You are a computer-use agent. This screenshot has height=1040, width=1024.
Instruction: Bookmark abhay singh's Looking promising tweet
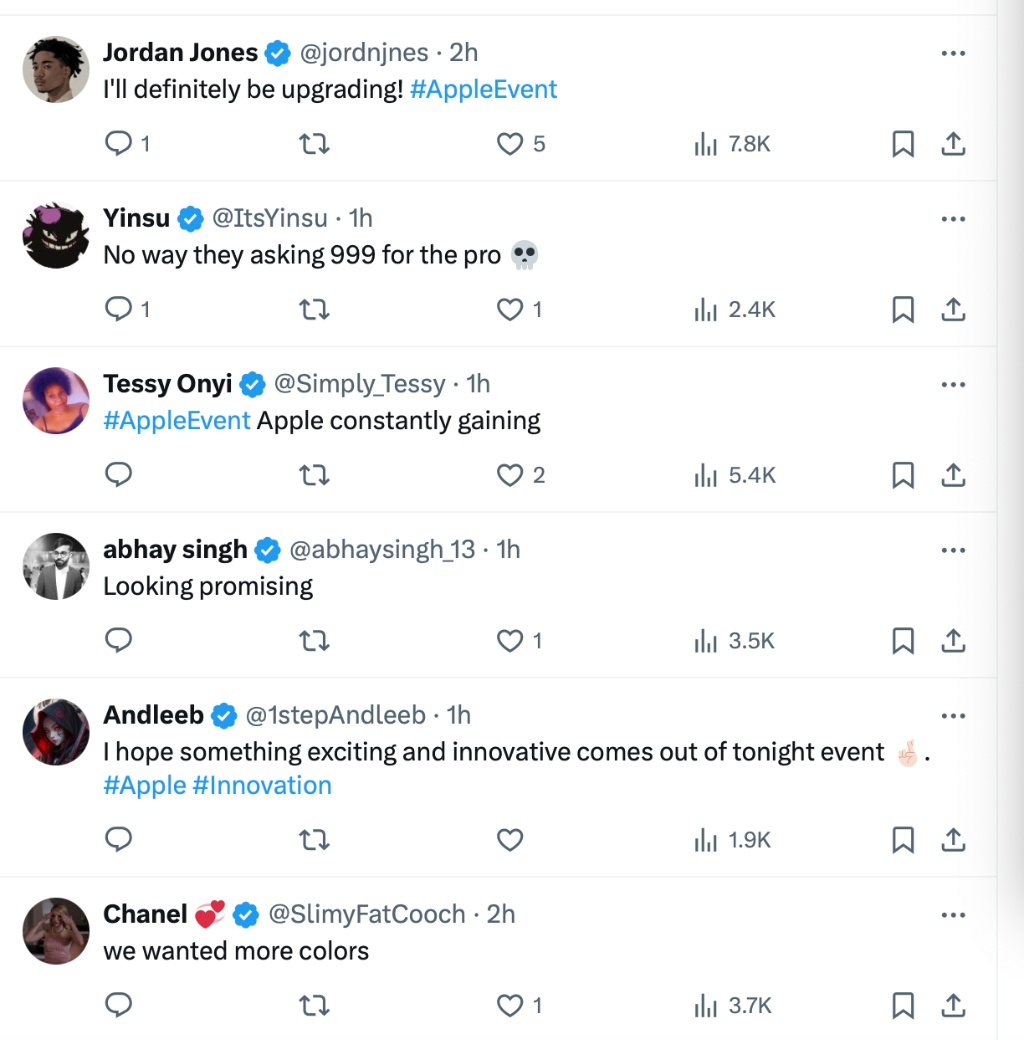click(903, 641)
